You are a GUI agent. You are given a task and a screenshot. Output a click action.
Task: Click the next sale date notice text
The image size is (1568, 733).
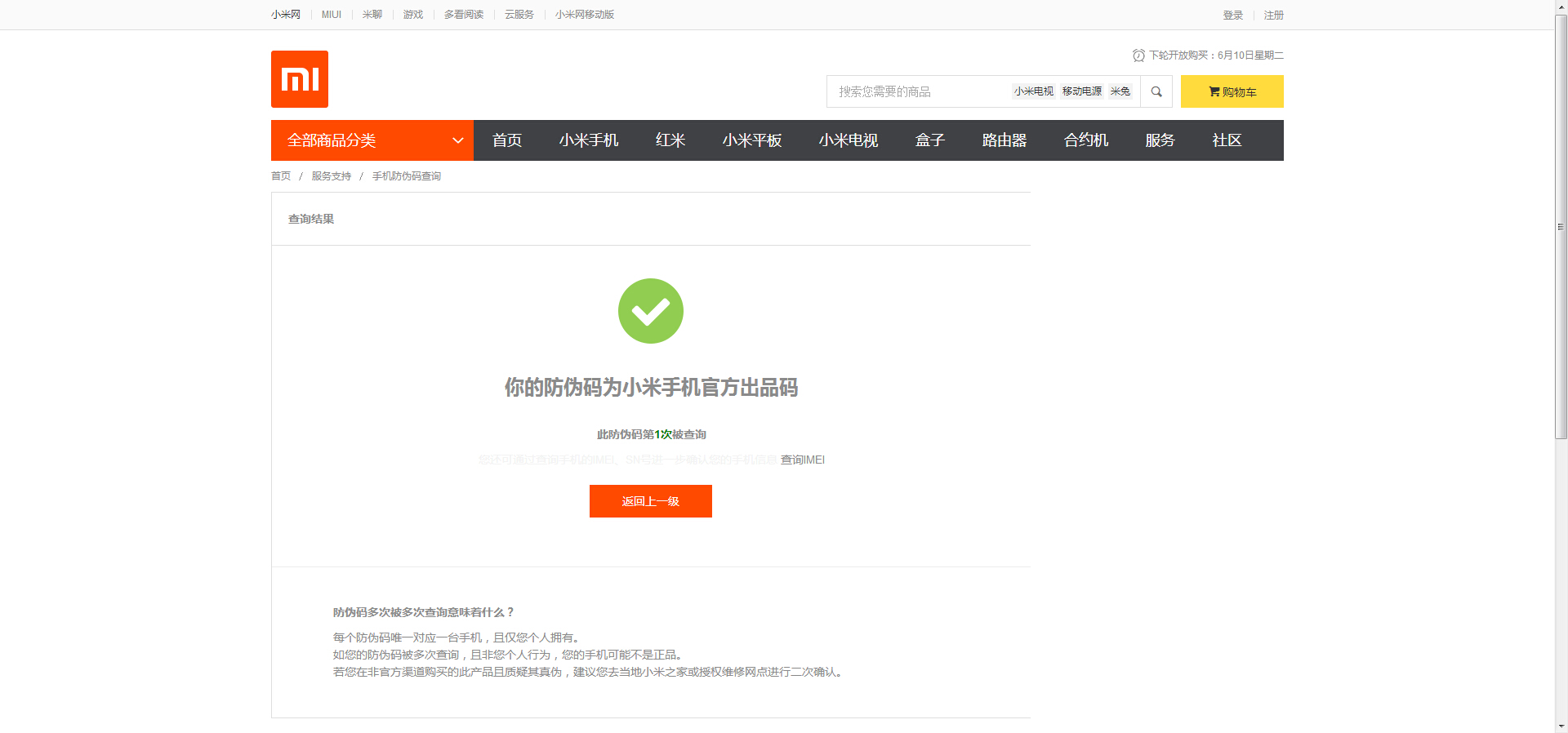[x=1216, y=56]
